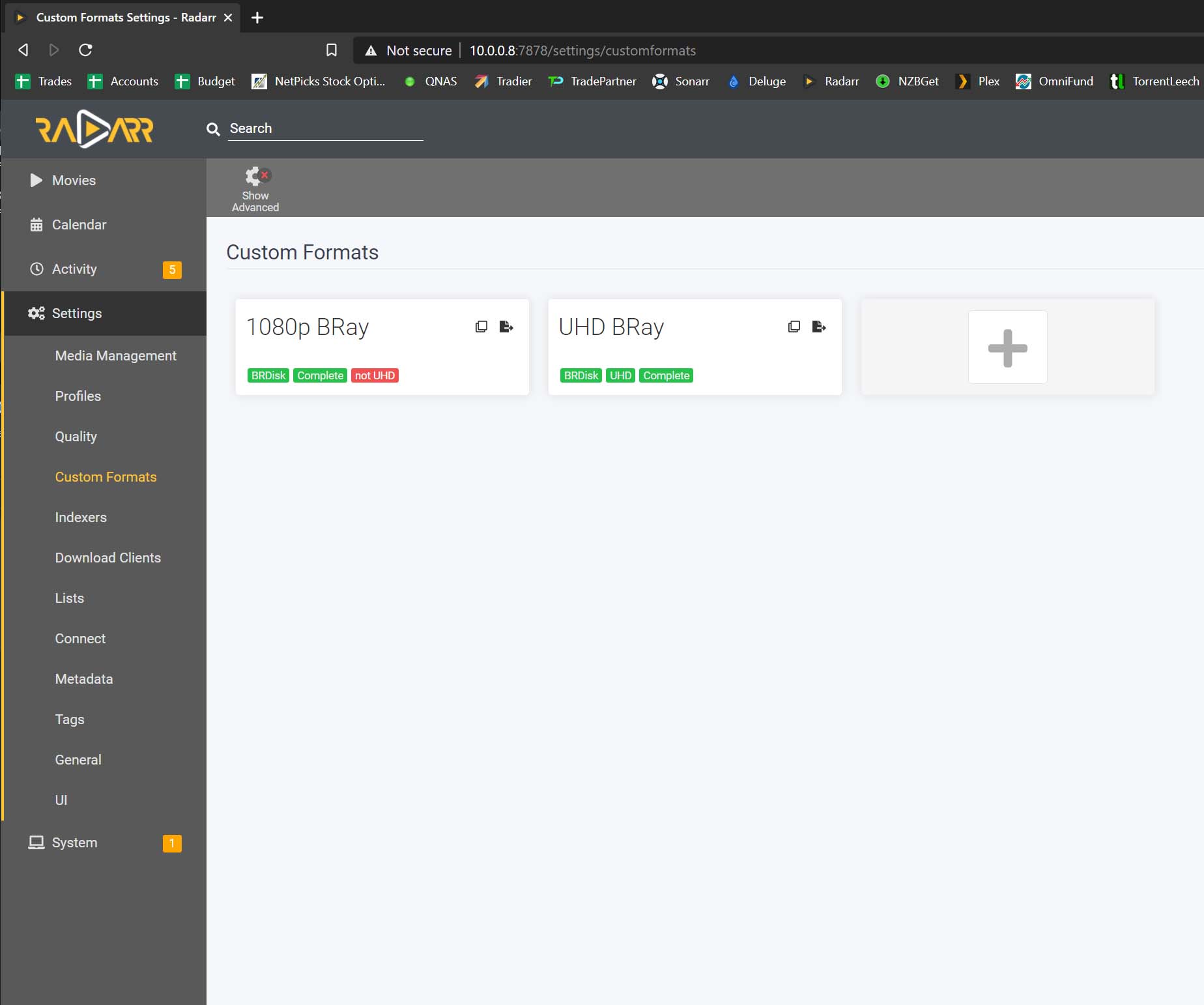Image resolution: width=1204 pixels, height=1005 pixels.
Task: Switch to the Custom Formats settings page
Action: (106, 476)
